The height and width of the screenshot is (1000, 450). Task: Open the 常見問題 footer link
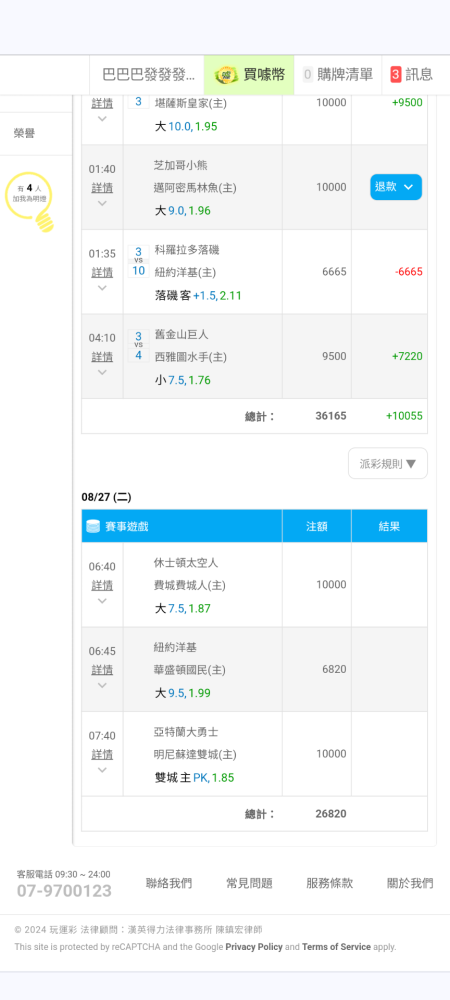click(249, 883)
